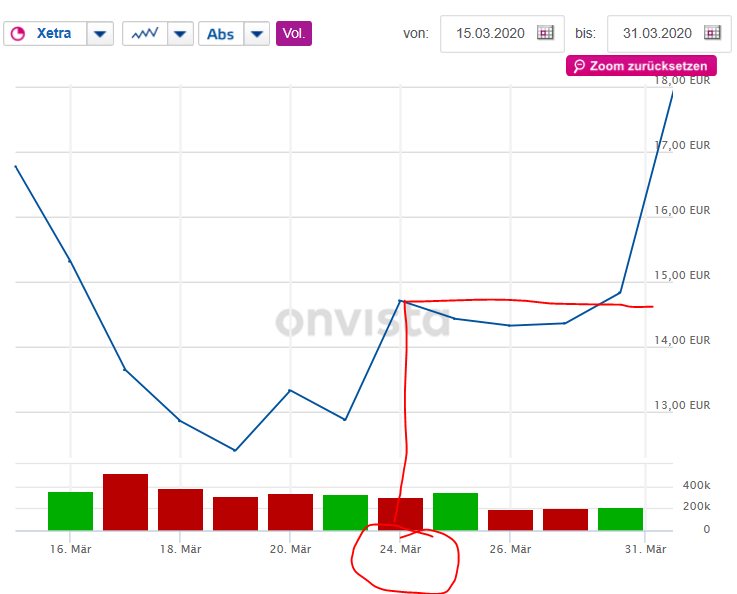The width and height of the screenshot is (737, 594).
Task: Click the 16. Mär axis label
Action: click(x=71, y=549)
